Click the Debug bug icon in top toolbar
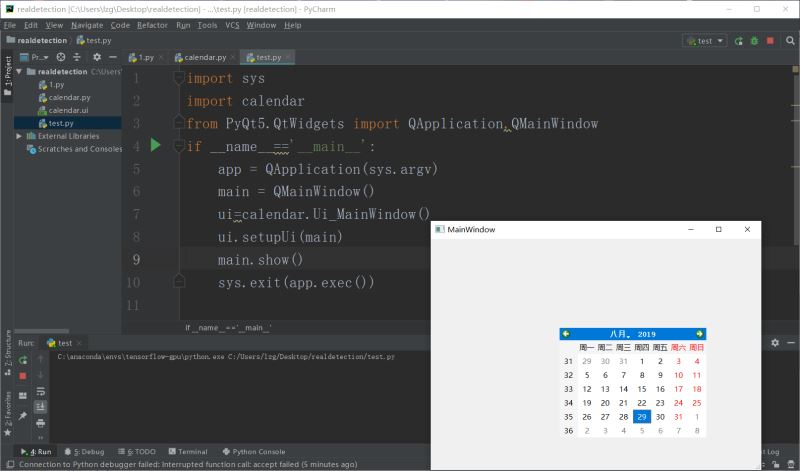This screenshot has width=800, height=471. (753, 41)
